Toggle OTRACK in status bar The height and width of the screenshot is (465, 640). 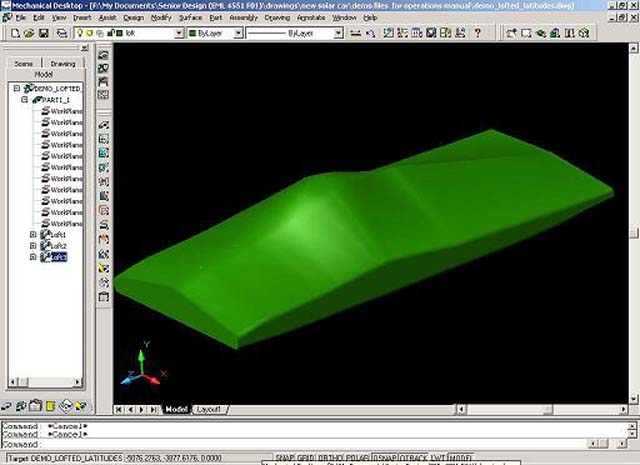tap(414, 458)
